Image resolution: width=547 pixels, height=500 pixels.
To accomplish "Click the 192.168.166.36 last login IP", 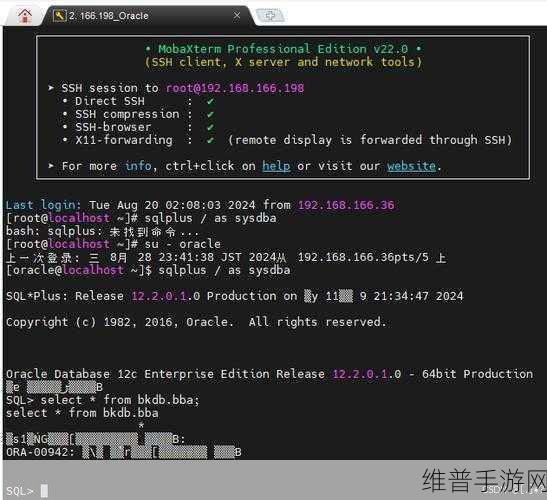I will coord(346,205).
